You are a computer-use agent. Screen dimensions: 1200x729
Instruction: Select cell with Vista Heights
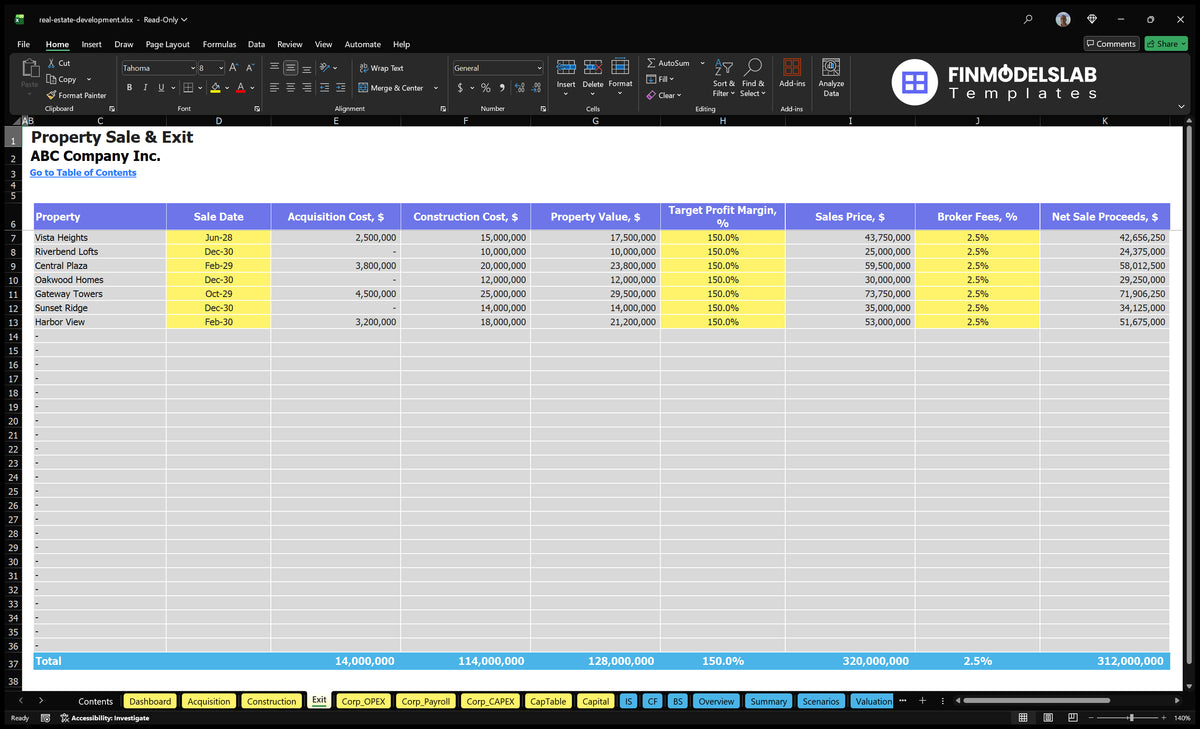[100, 238]
